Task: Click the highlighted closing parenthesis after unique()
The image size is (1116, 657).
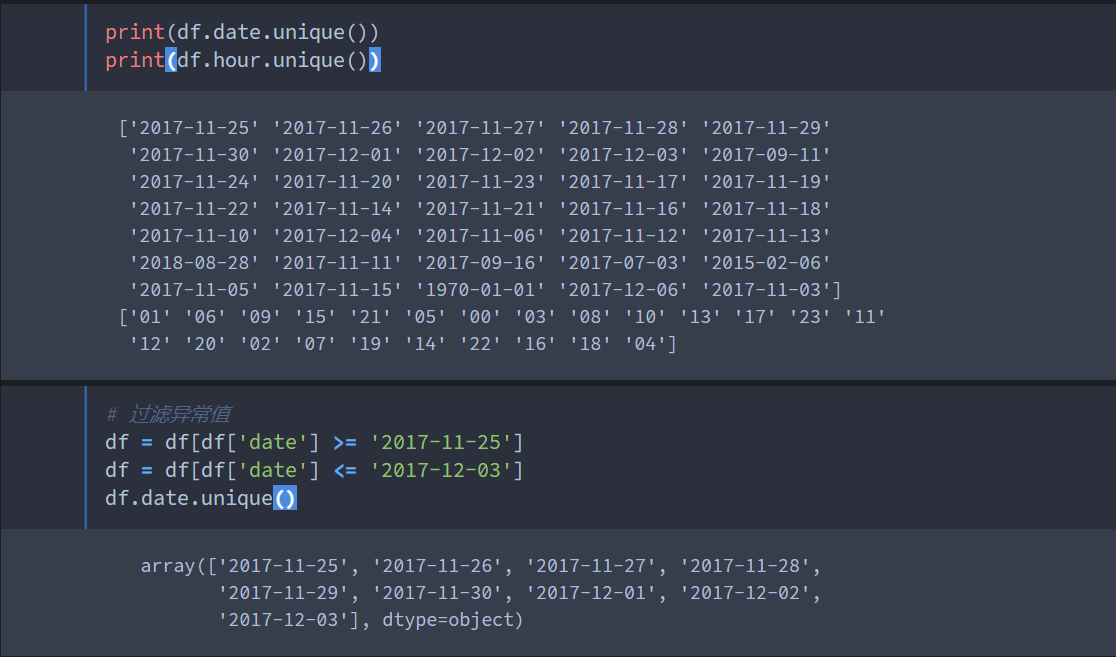Action: [374, 60]
